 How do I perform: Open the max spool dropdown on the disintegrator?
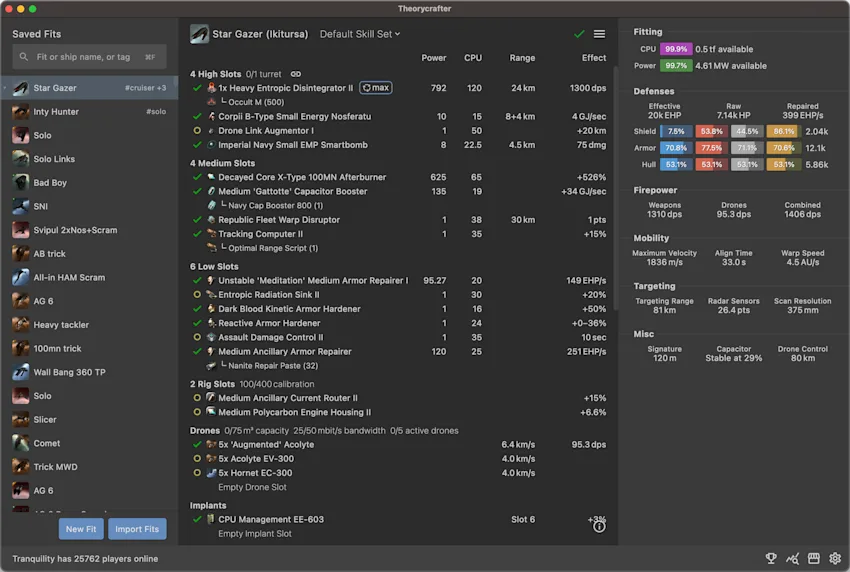[376, 88]
